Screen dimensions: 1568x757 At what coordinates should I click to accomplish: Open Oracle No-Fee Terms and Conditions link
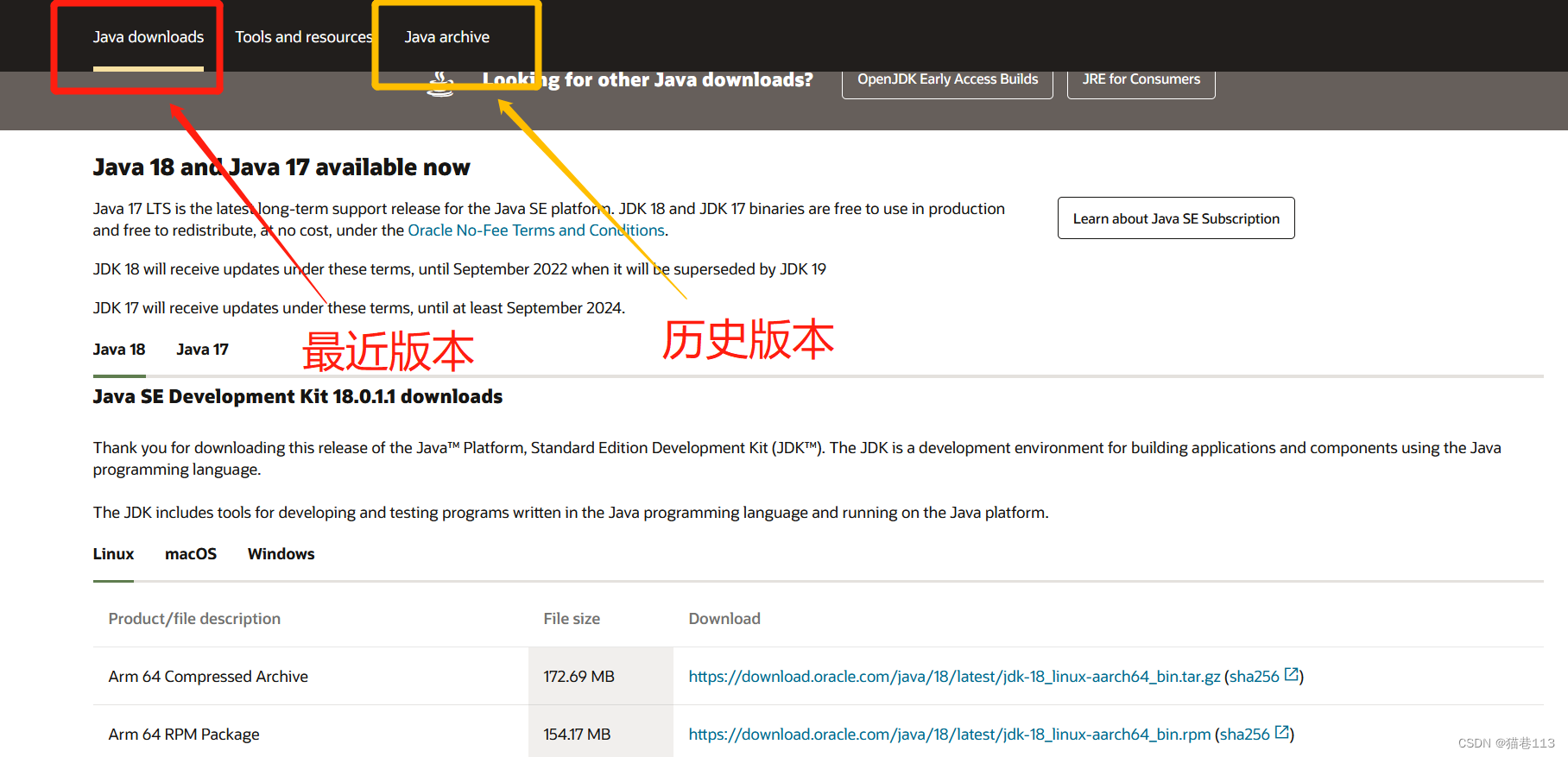point(536,230)
